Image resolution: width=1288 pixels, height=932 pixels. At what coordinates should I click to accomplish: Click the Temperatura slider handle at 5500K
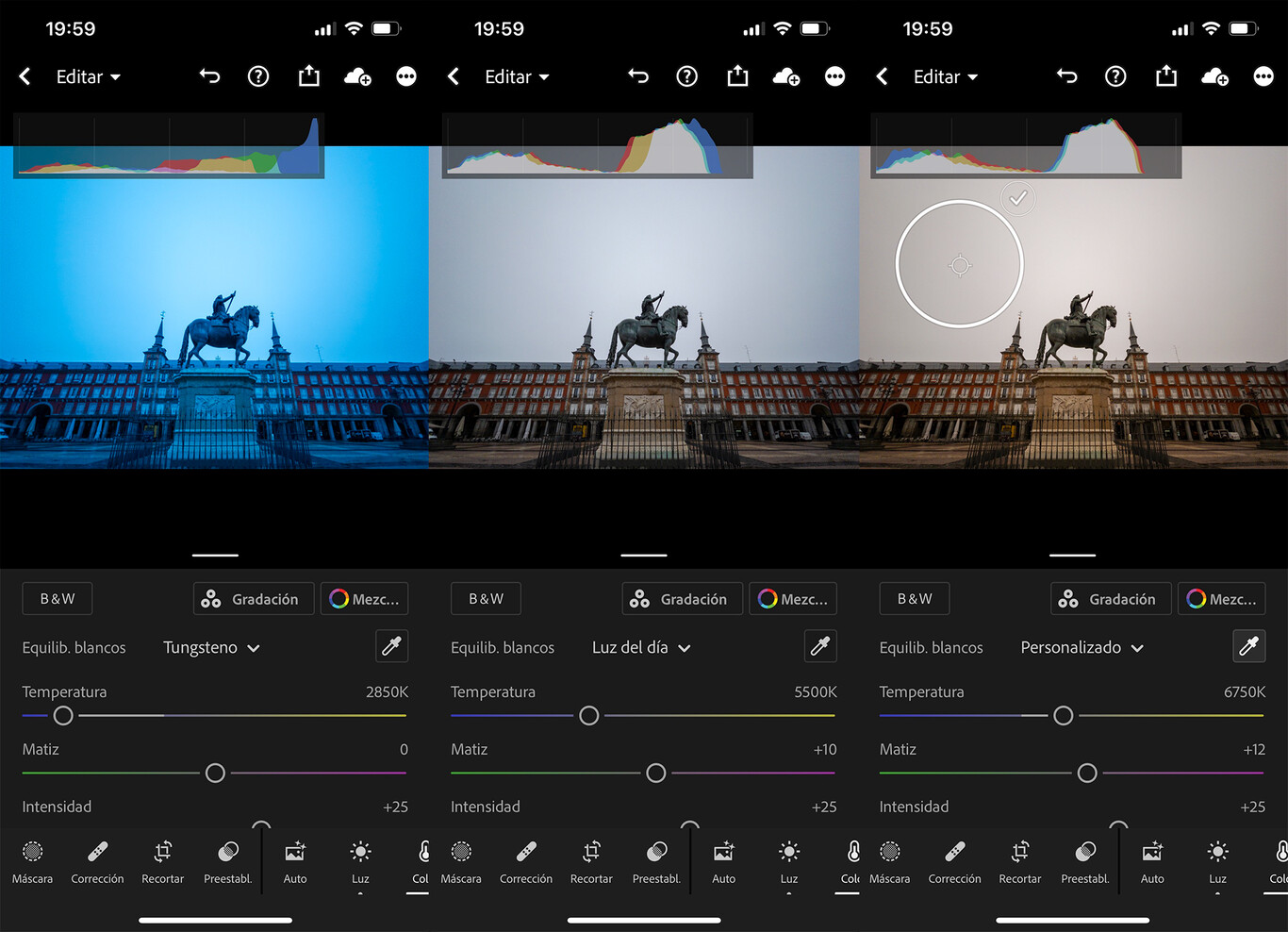click(589, 716)
